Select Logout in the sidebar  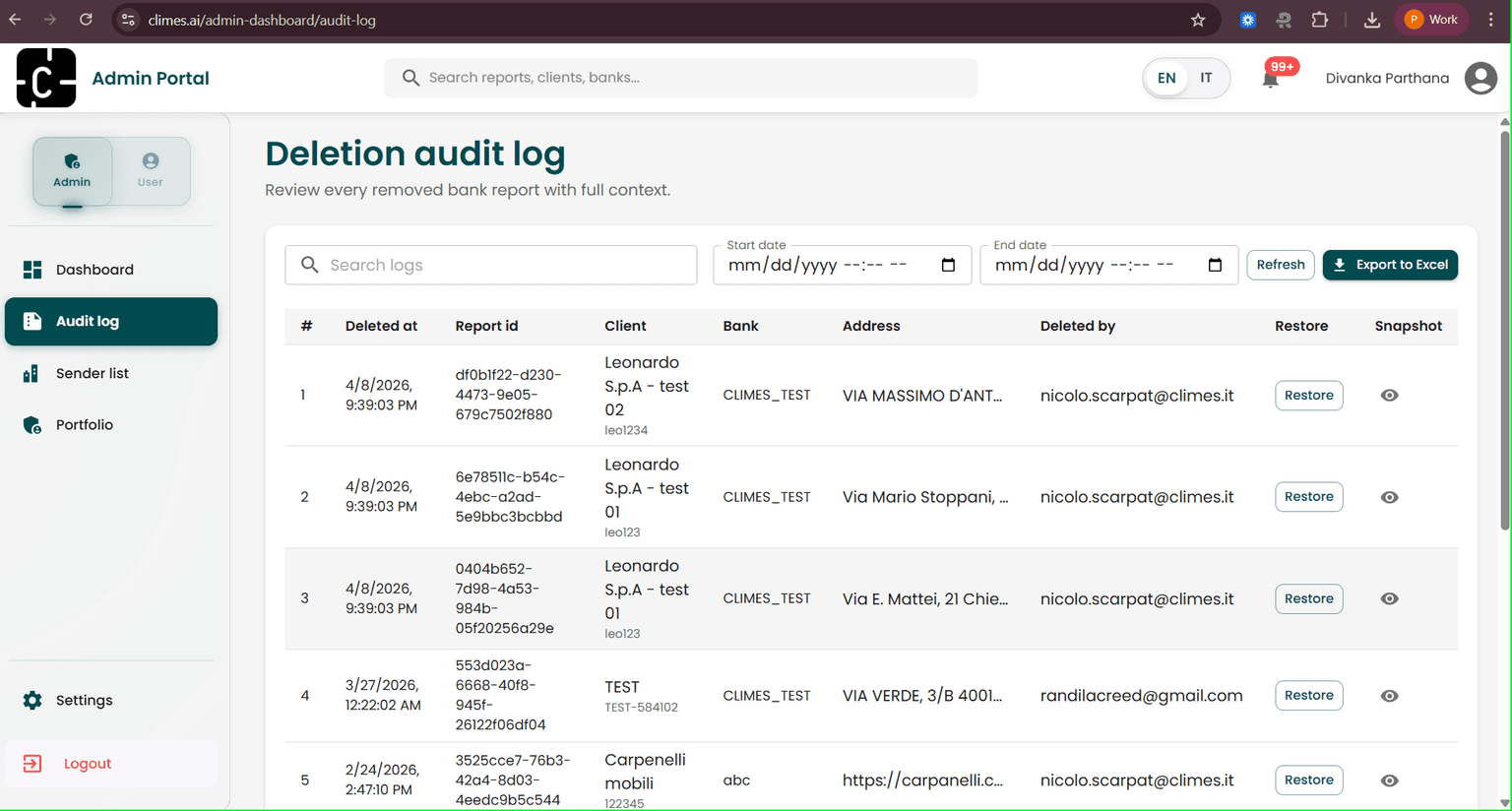coord(111,764)
